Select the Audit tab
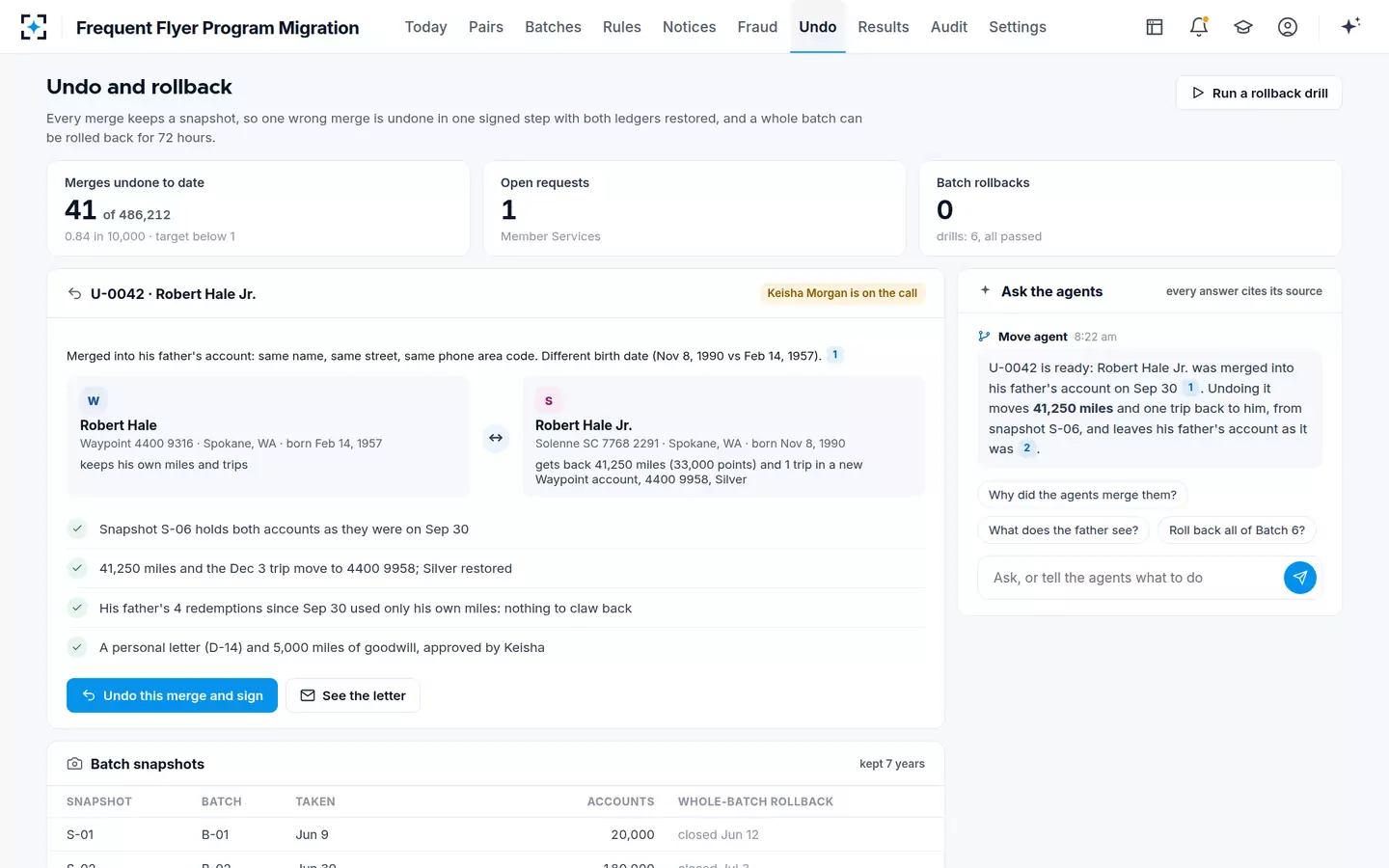This screenshot has width=1389, height=868. pyautogui.click(x=949, y=27)
